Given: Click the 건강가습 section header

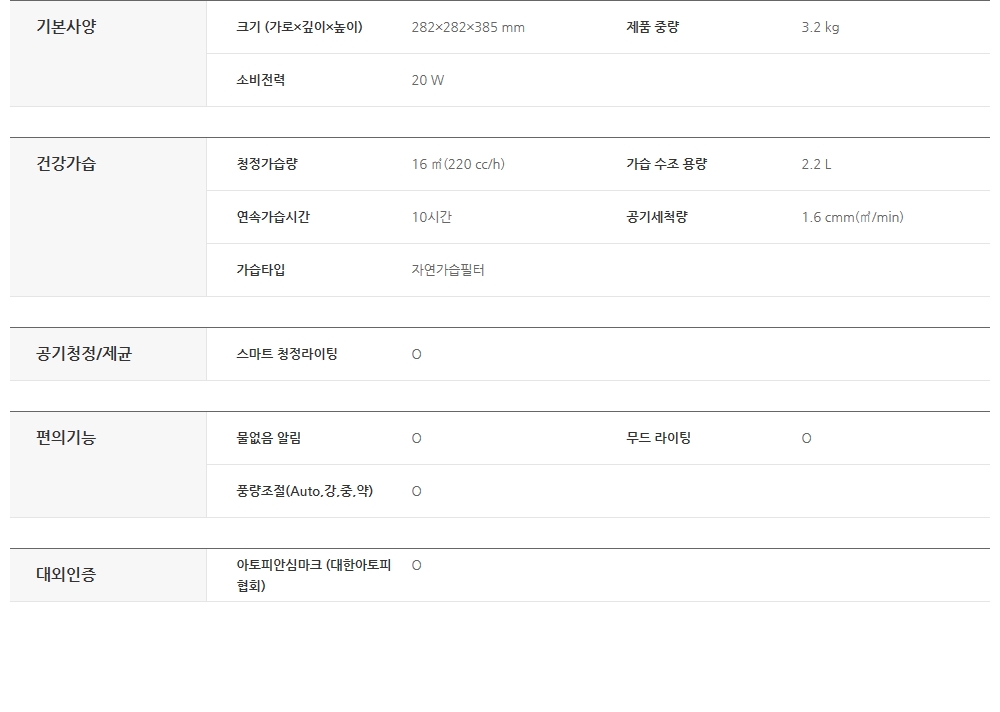Looking at the screenshot, I should [x=66, y=164].
